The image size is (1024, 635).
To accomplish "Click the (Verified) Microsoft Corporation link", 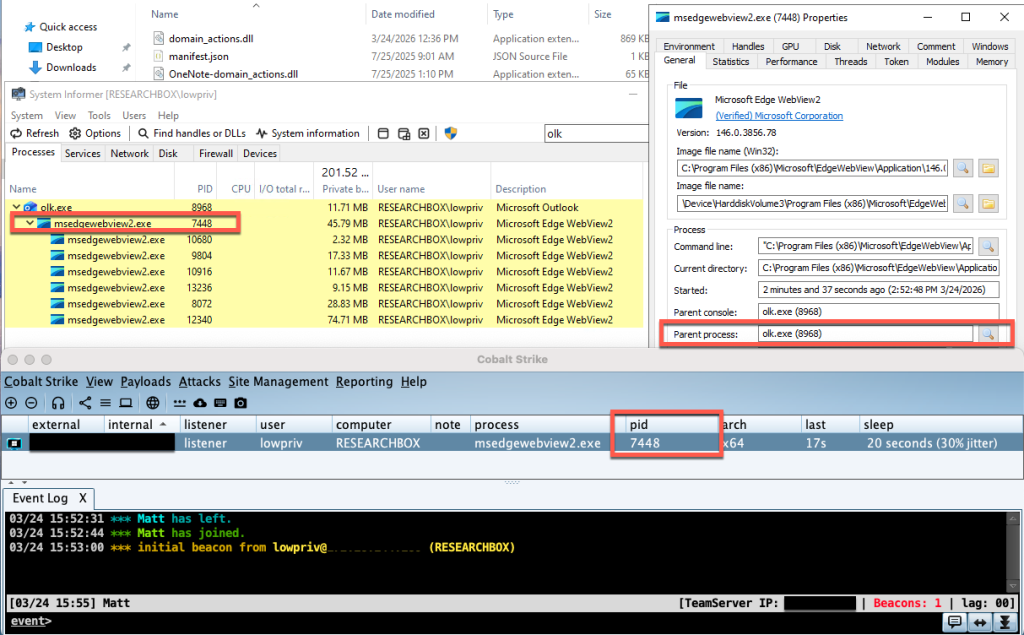I will pos(778,116).
